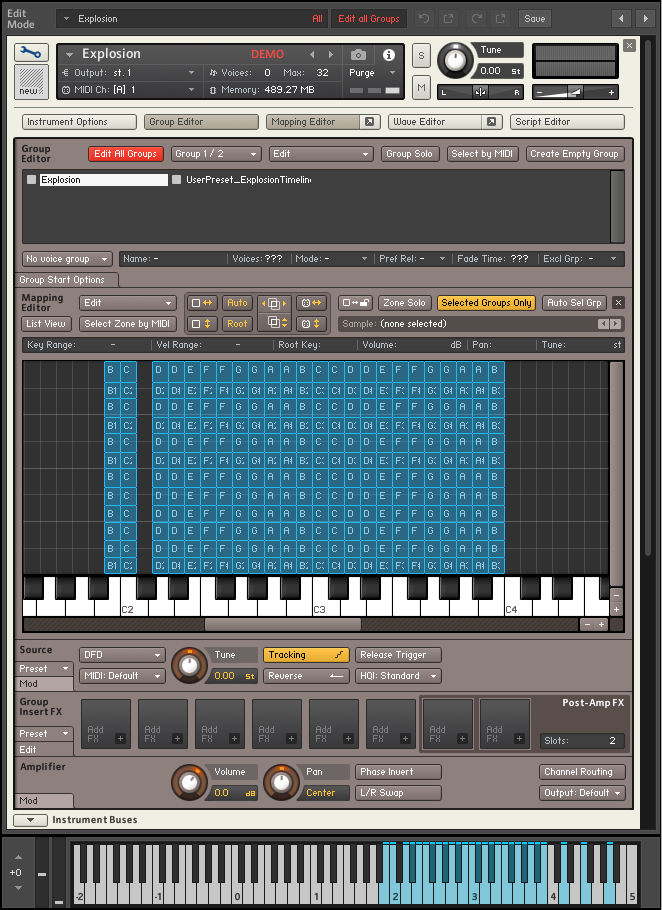Click the Channel Routing button
This screenshot has height=910, width=662.
[582, 772]
